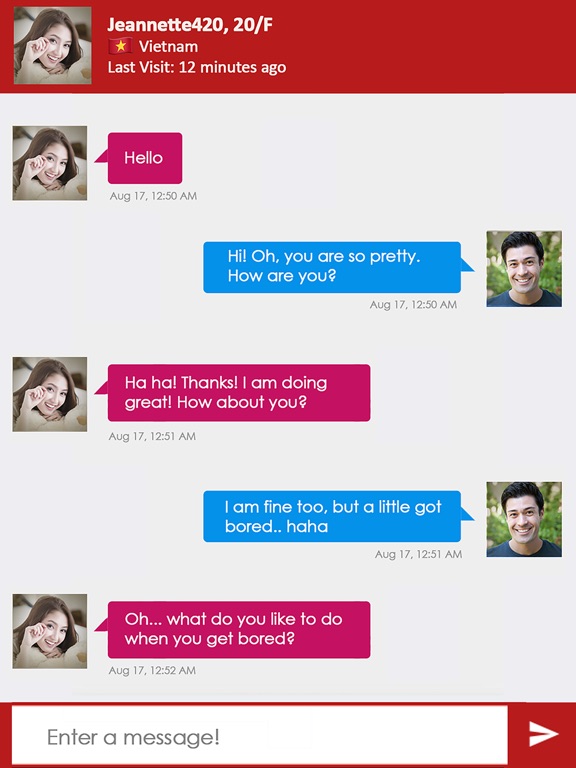Click 'Last Visit: 12 minutes ago' text
The image size is (576, 768).
coord(197,67)
